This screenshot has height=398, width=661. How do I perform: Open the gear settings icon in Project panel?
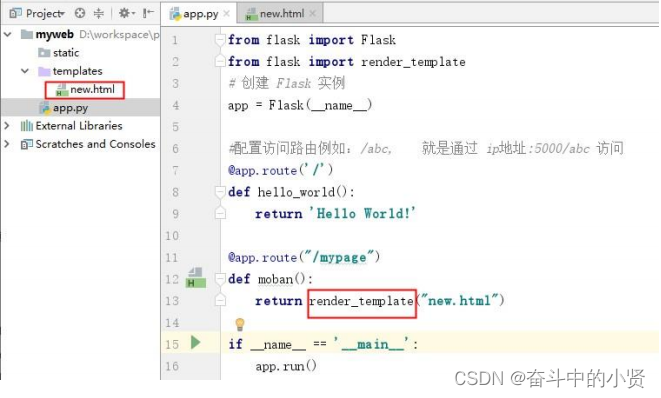(x=125, y=13)
